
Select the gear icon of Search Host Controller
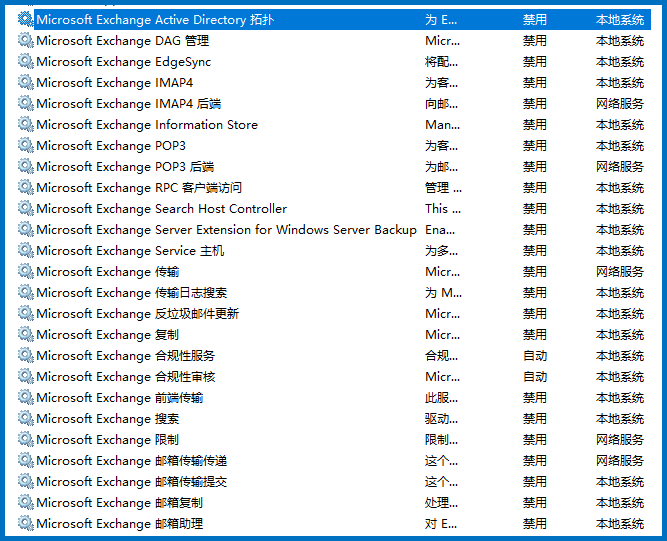click(x=26, y=208)
